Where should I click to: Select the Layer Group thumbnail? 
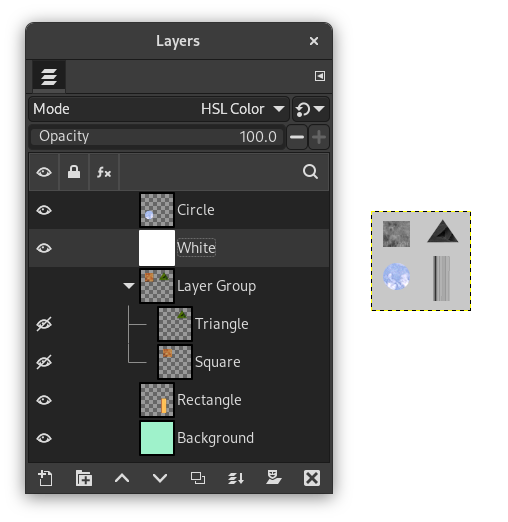click(157, 286)
